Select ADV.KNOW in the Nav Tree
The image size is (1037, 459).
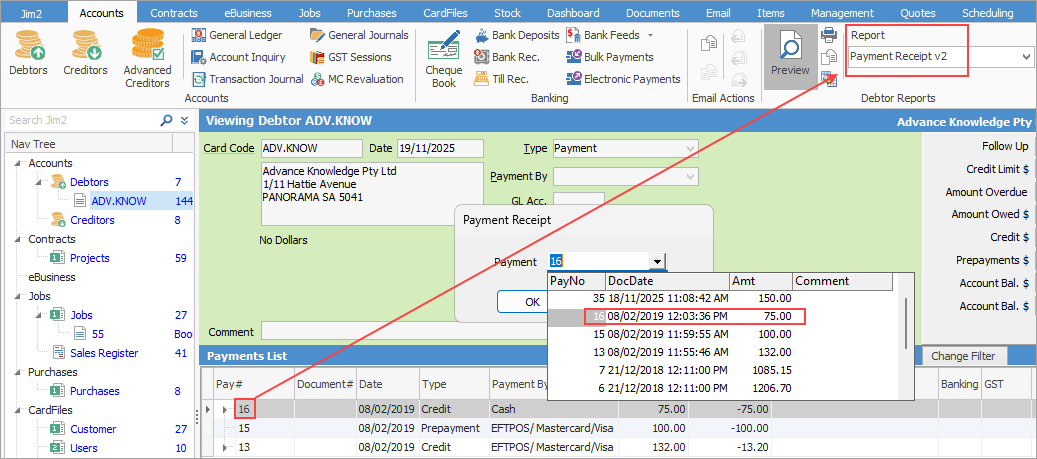pyautogui.click(x=119, y=201)
